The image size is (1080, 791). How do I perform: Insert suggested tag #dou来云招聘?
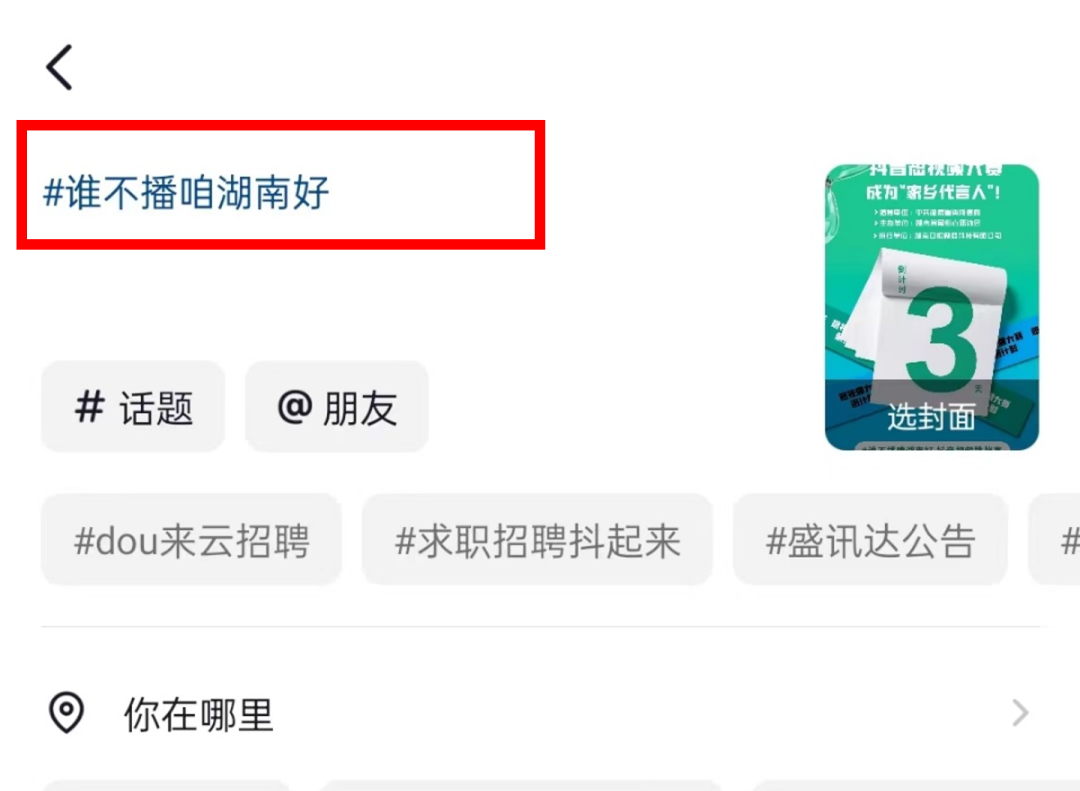pyautogui.click(x=191, y=540)
